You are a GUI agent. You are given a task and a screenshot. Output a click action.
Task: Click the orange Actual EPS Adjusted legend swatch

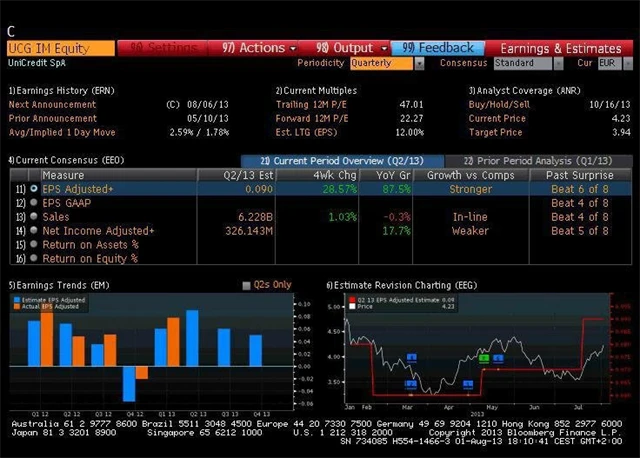17,306
